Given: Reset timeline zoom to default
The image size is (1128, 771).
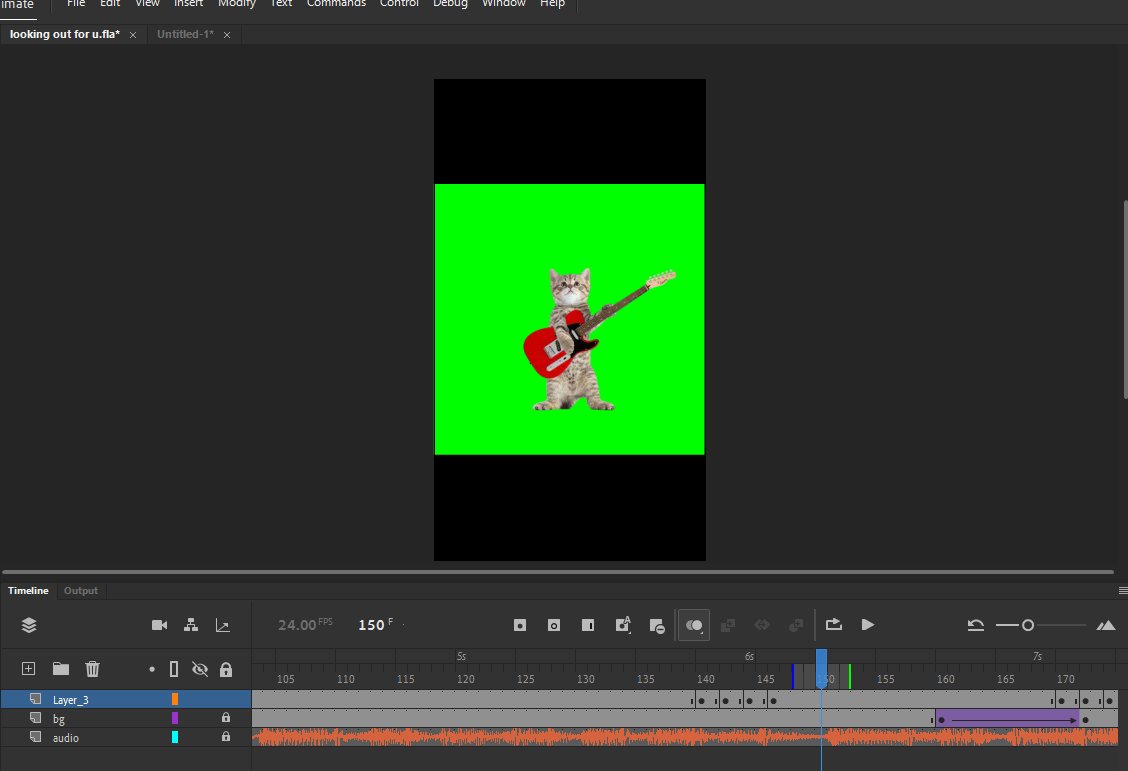Looking at the screenshot, I should 975,625.
